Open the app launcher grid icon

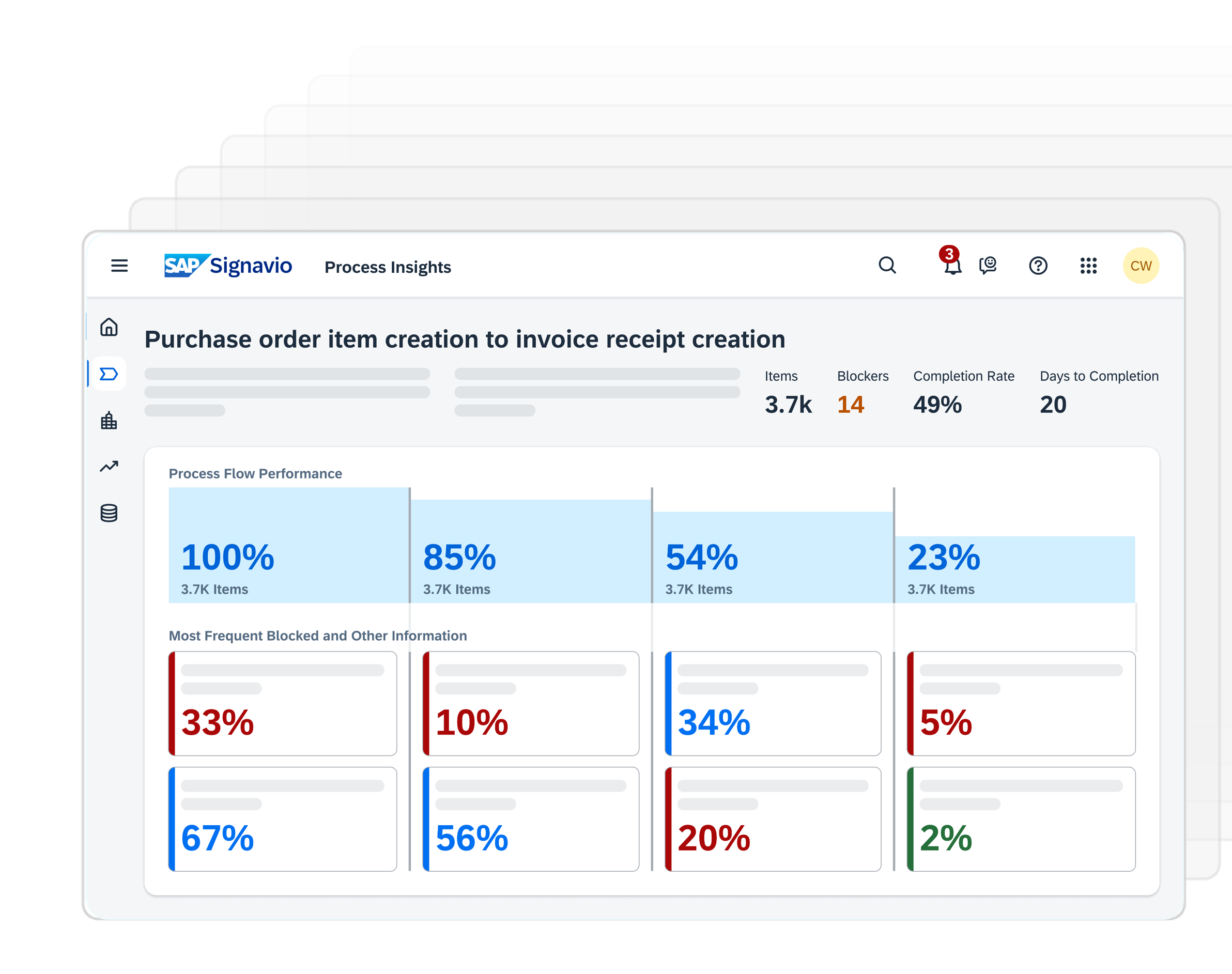pos(1088,266)
